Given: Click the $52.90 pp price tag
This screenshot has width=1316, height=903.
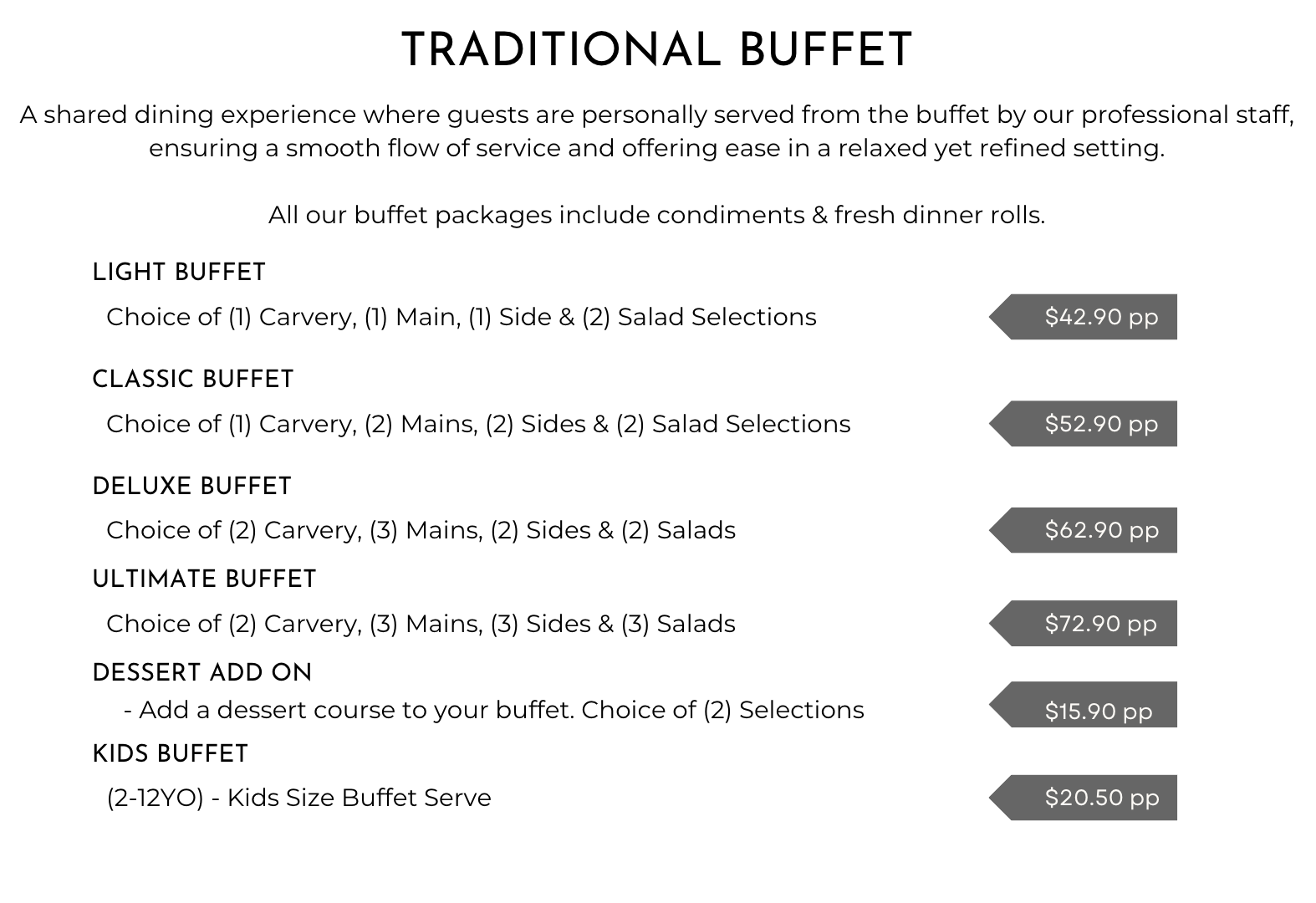Looking at the screenshot, I should click(1084, 424).
